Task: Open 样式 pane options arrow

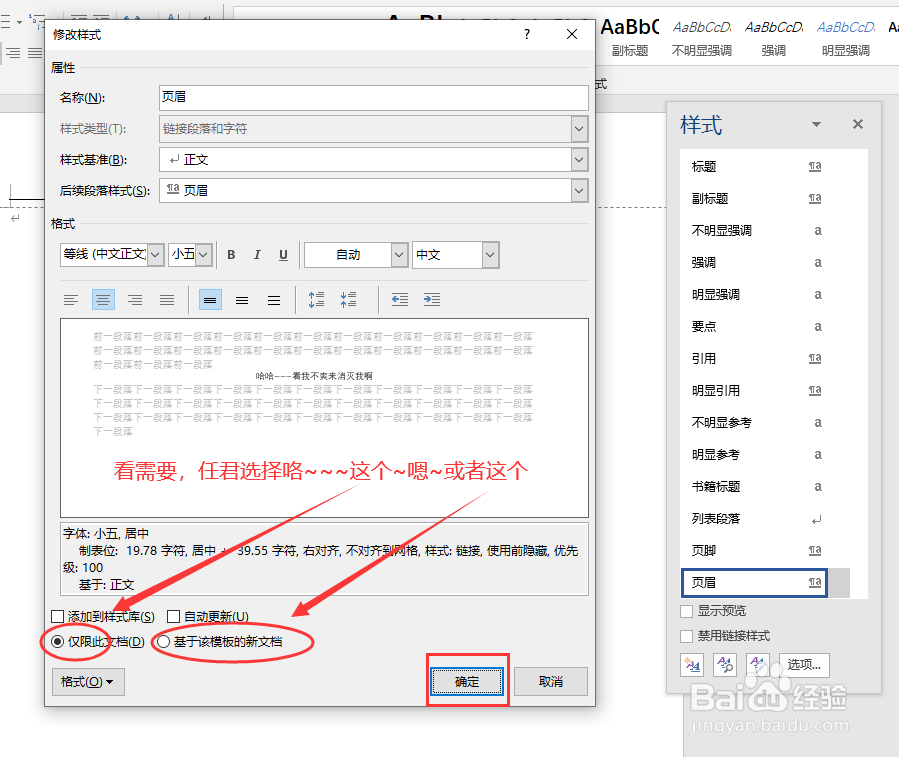Action: 816,124
